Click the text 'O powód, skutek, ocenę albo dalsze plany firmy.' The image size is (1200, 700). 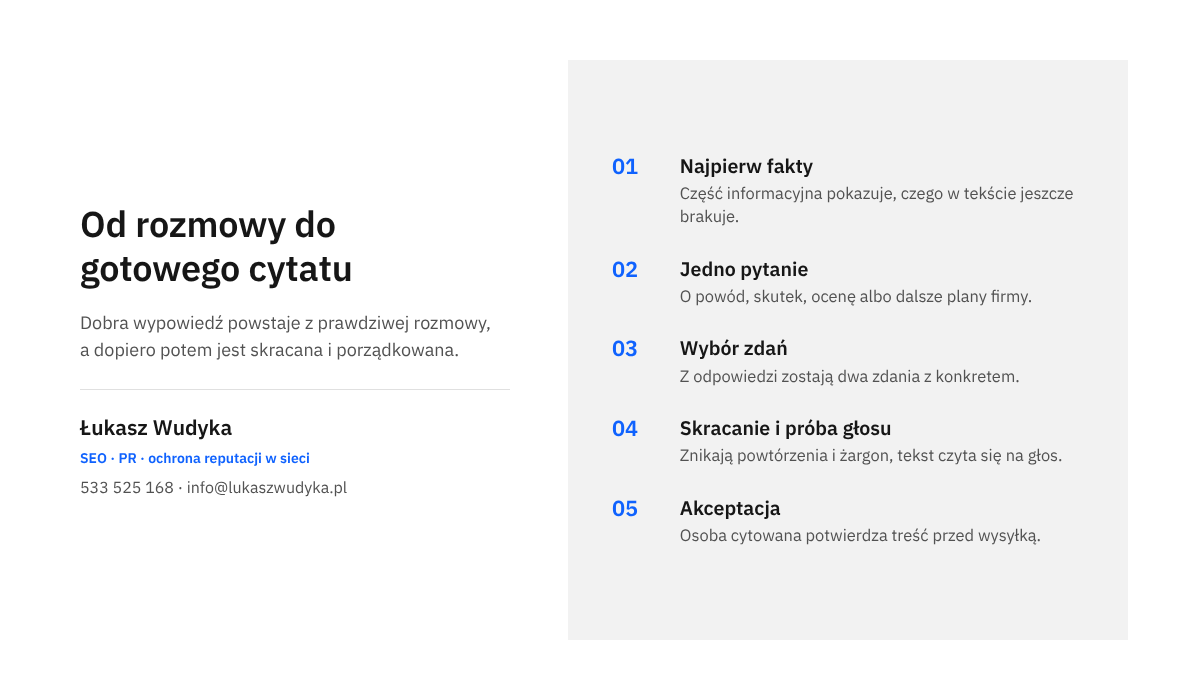click(x=856, y=297)
